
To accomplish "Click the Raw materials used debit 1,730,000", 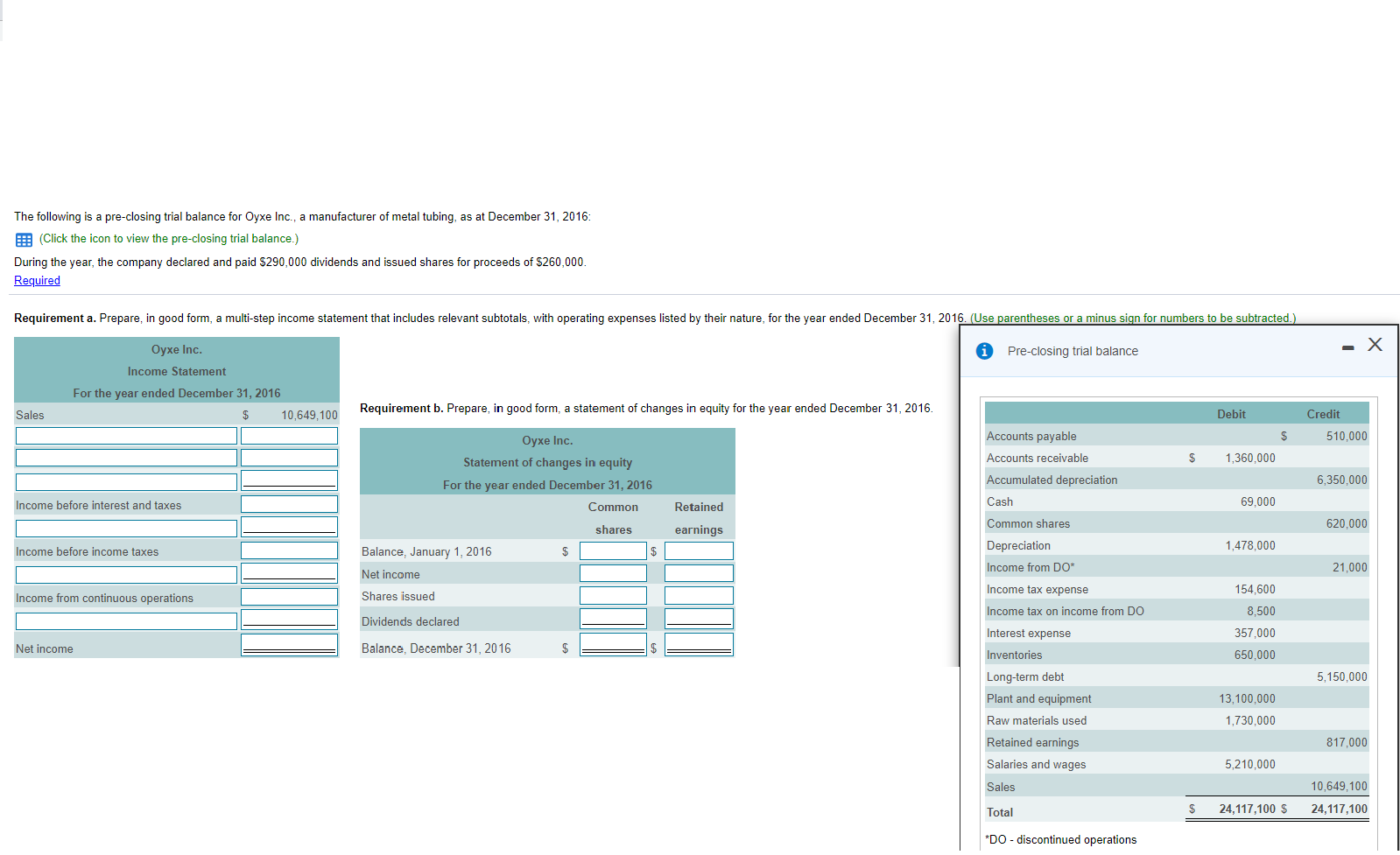I will 1250,721.
